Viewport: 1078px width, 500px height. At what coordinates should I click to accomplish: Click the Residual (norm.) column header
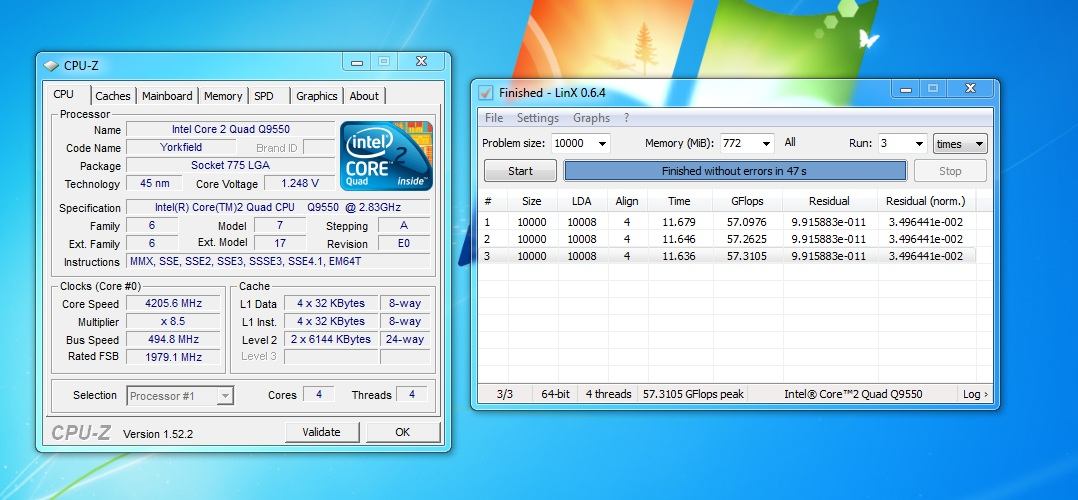click(925, 201)
